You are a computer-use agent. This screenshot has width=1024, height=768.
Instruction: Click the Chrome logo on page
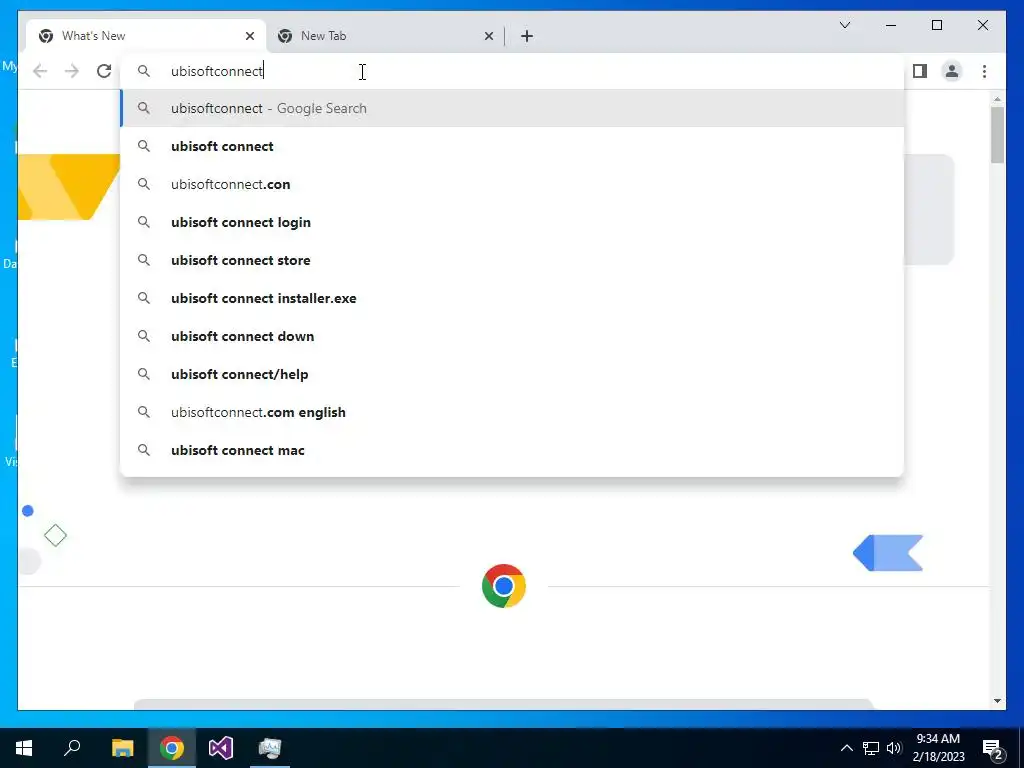coord(504,586)
